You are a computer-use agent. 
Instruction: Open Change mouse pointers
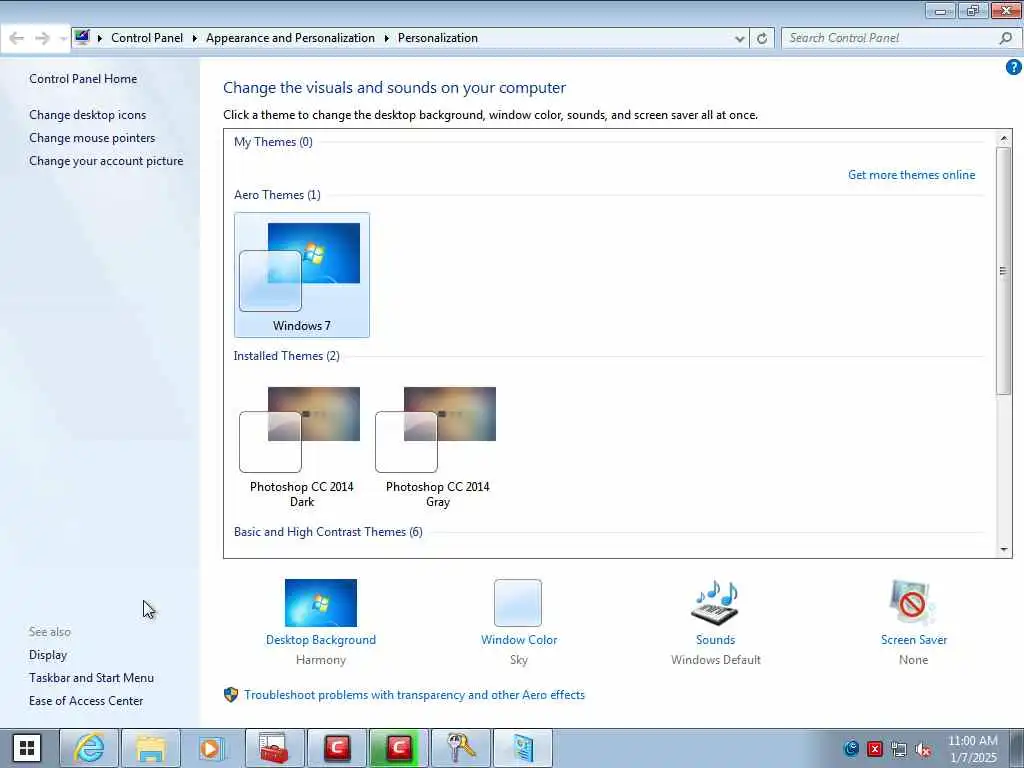(x=92, y=138)
